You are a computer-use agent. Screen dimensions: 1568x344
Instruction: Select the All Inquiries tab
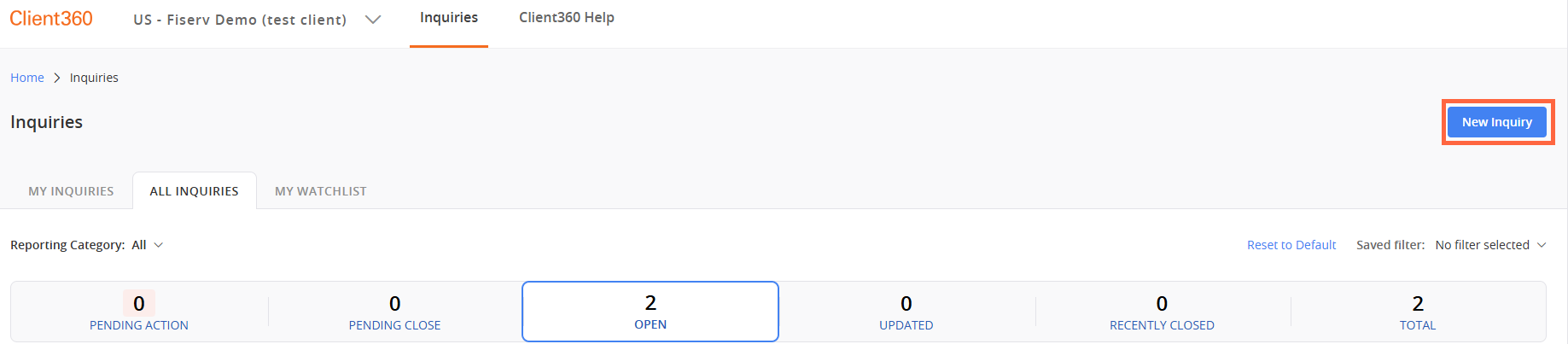coord(195,191)
